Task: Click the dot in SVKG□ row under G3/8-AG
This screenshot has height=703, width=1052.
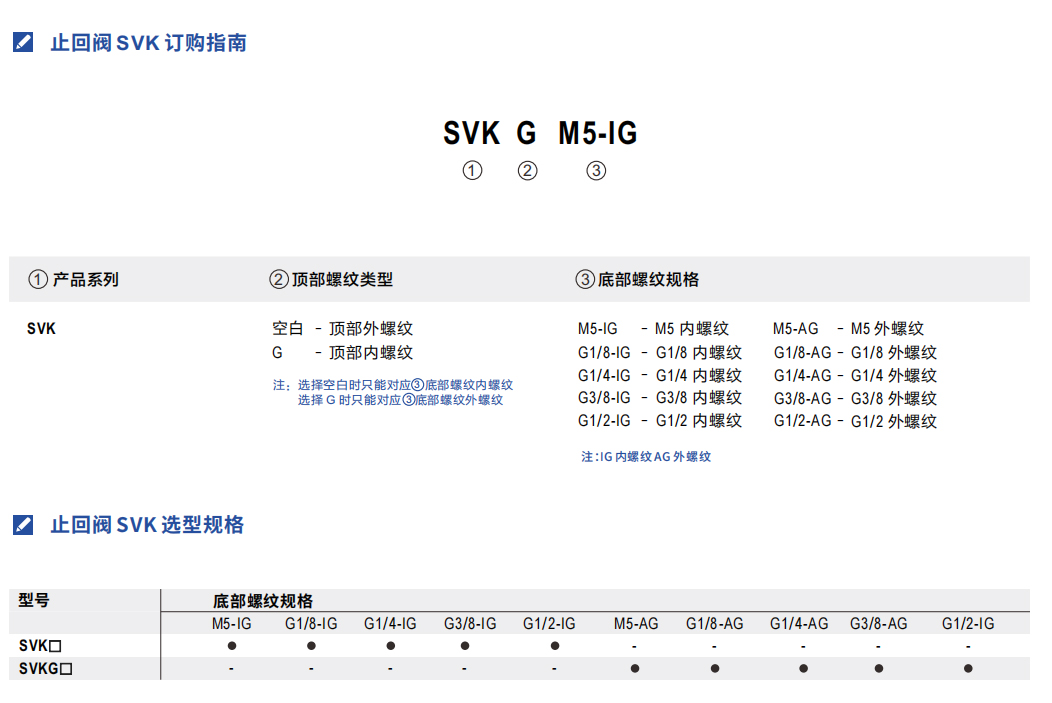Action: click(x=879, y=668)
